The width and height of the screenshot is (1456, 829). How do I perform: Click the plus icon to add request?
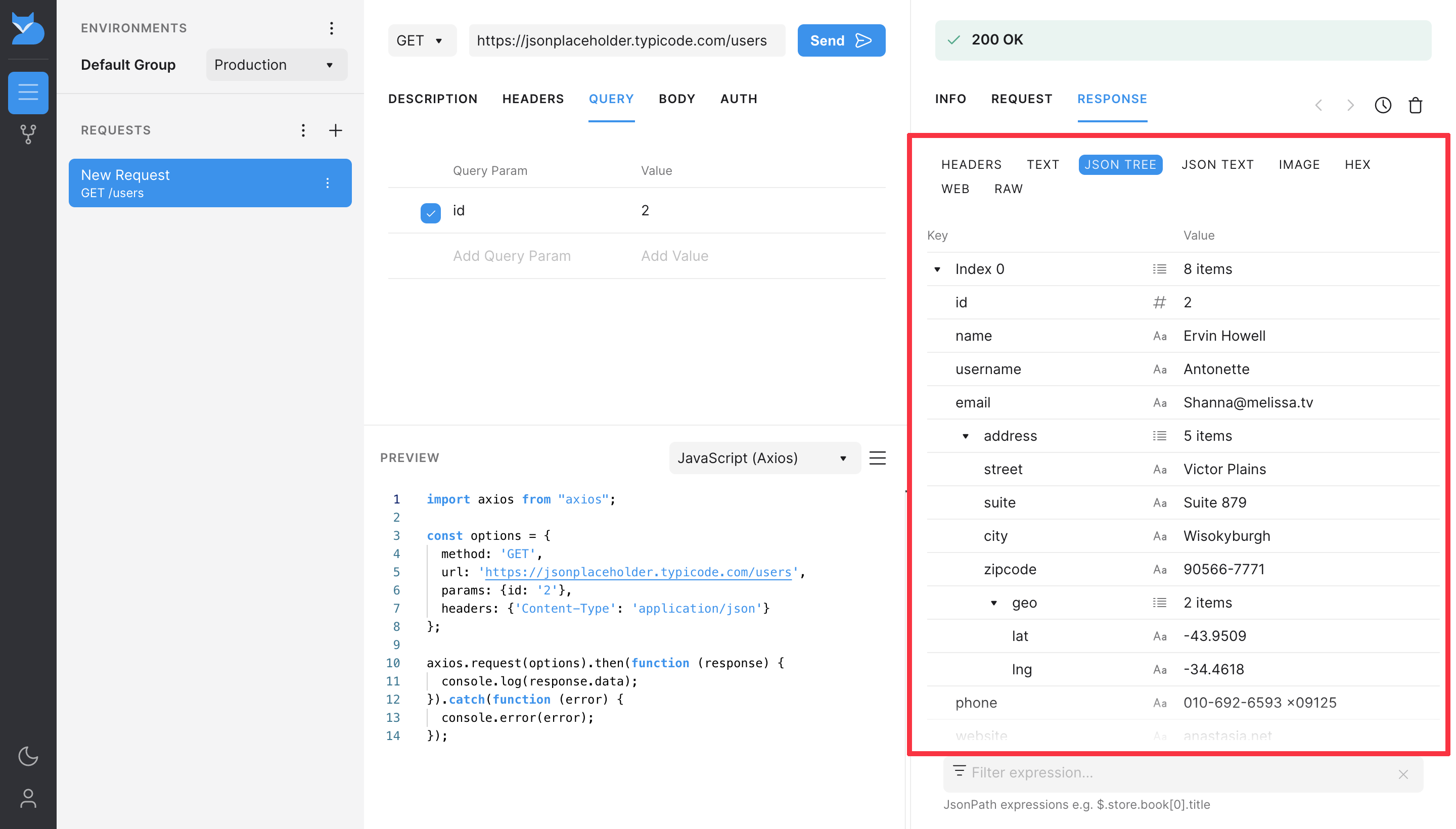coord(335,130)
